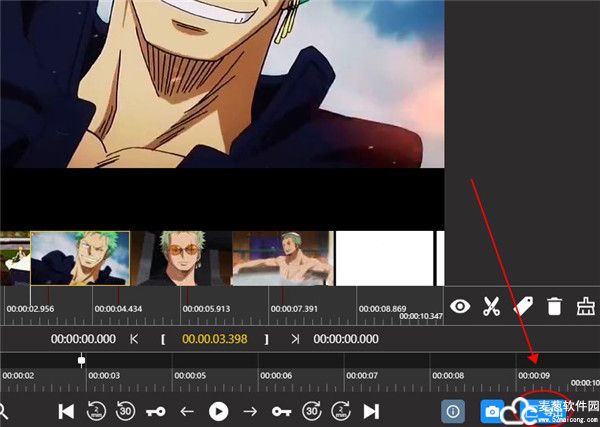600x427 pixels.
Task: Click the broom clear icon
Action: [585, 307]
